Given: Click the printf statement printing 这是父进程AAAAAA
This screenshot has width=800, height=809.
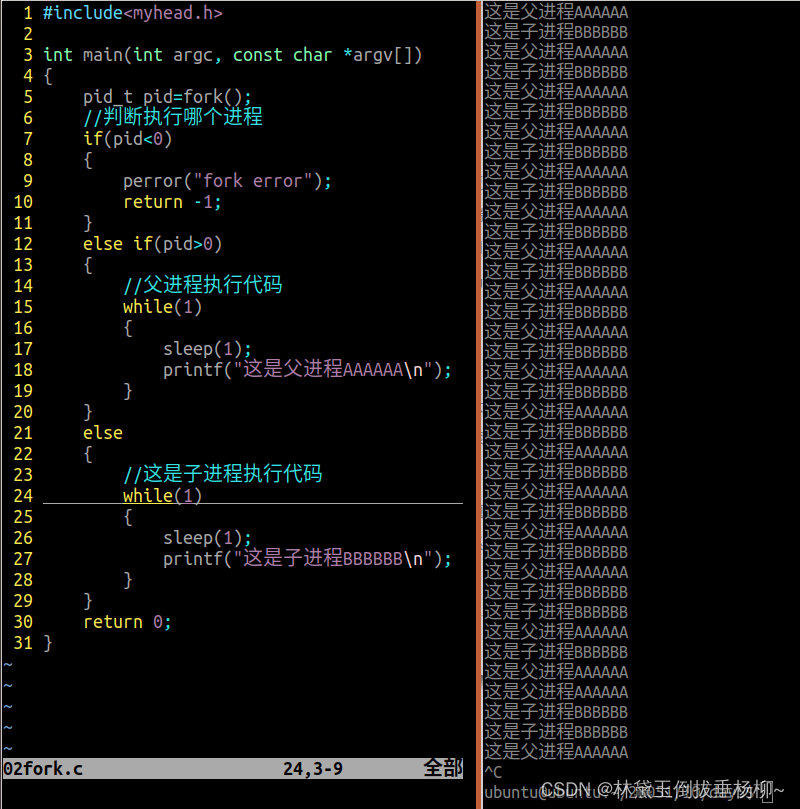Looking at the screenshot, I should coord(290,370).
